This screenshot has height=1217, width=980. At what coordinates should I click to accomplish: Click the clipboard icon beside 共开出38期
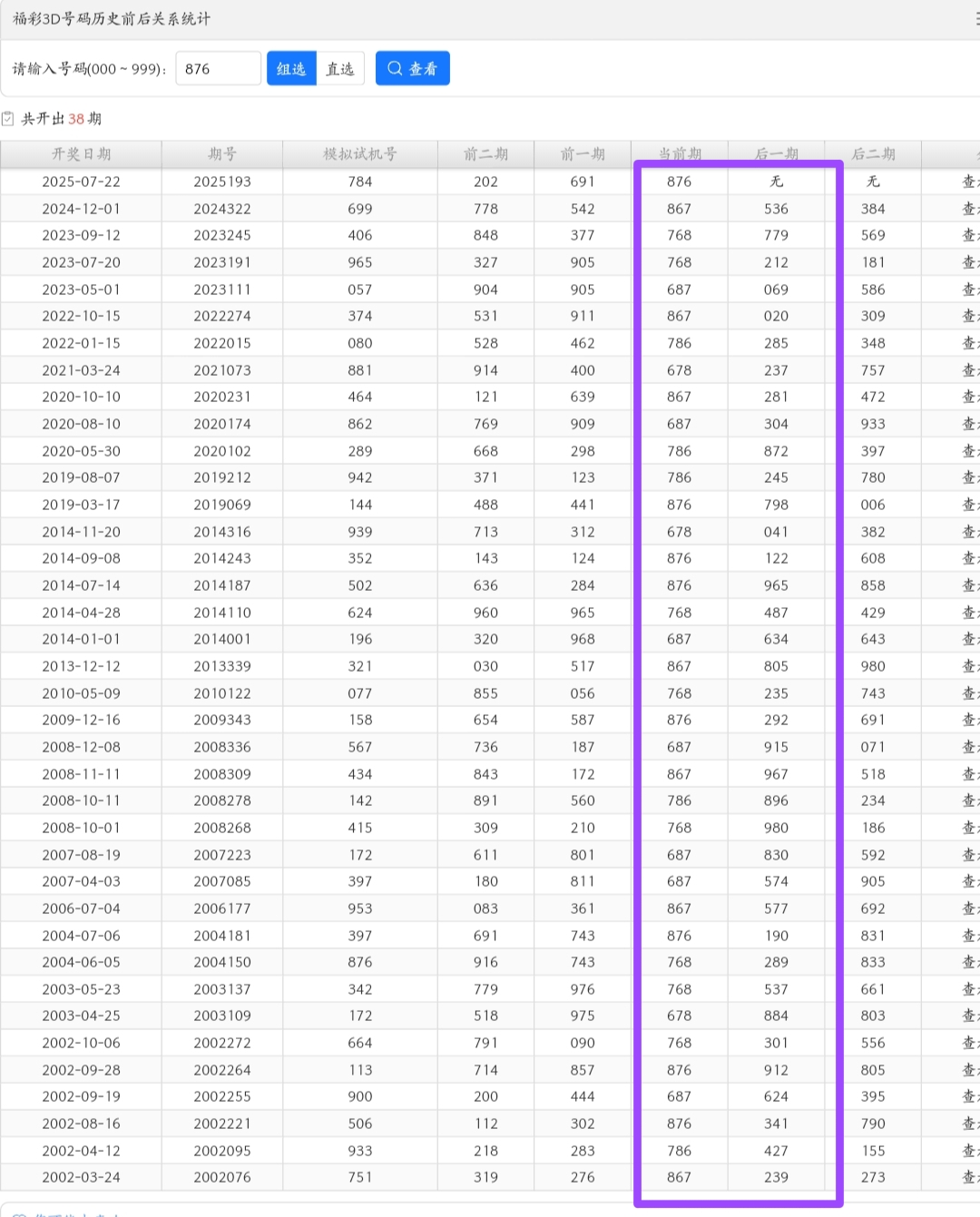click(8, 119)
